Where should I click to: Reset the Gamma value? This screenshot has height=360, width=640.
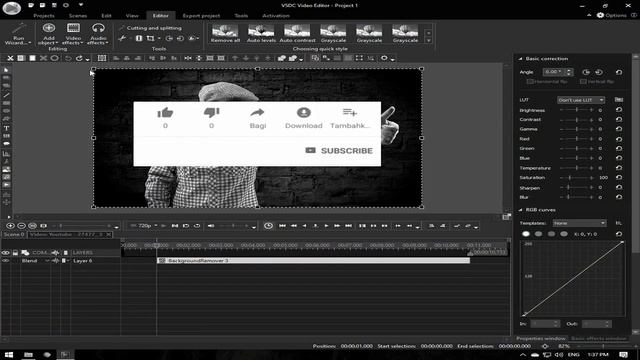[619, 129]
